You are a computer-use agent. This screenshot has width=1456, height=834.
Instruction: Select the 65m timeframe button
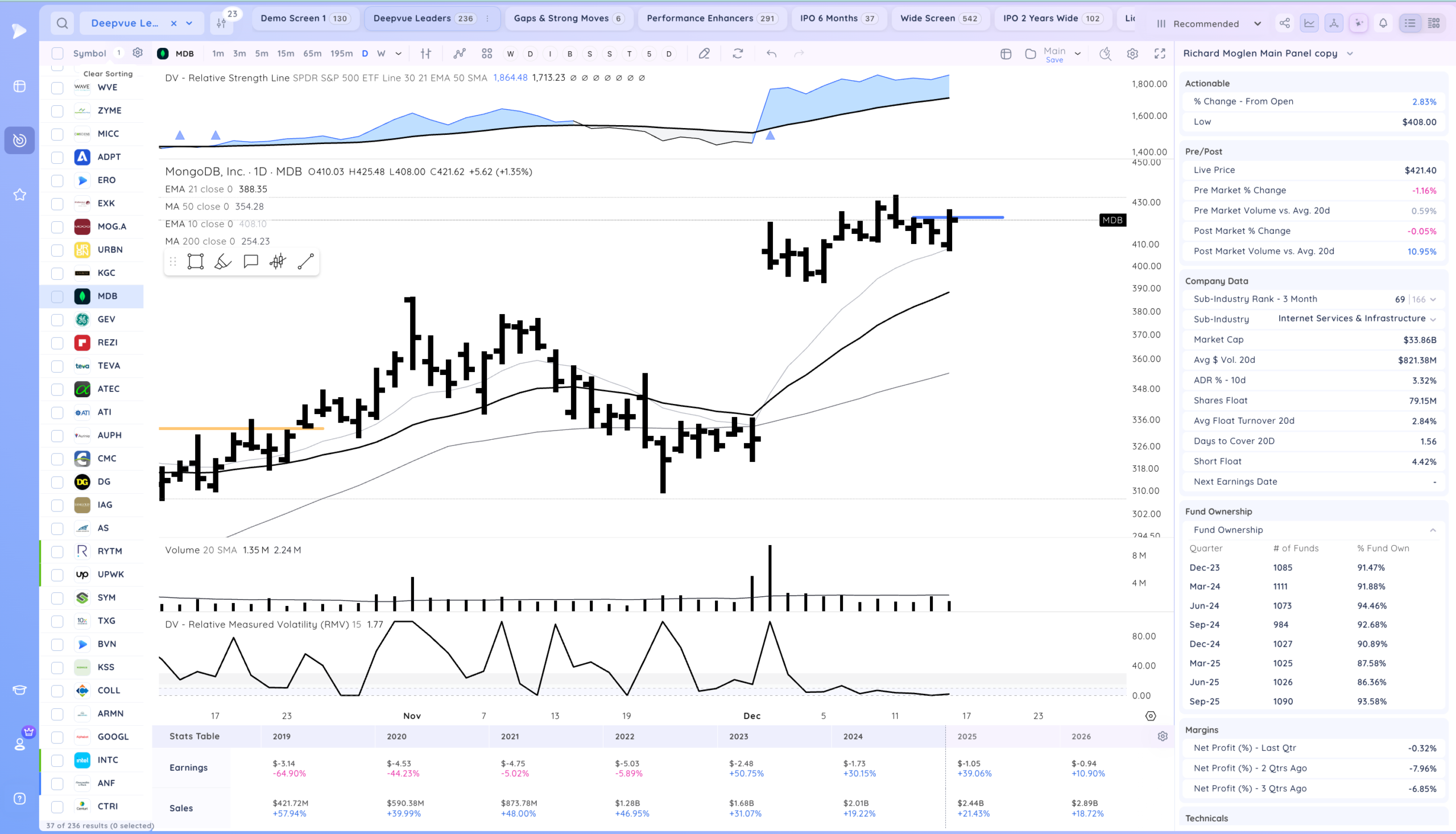click(312, 54)
